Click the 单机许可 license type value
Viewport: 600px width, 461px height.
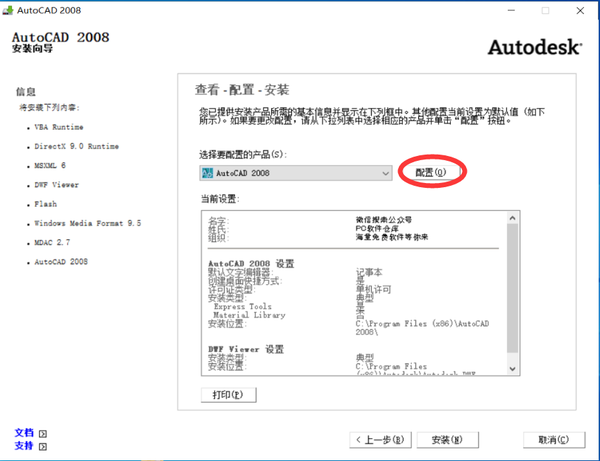[x=373, y=289]
